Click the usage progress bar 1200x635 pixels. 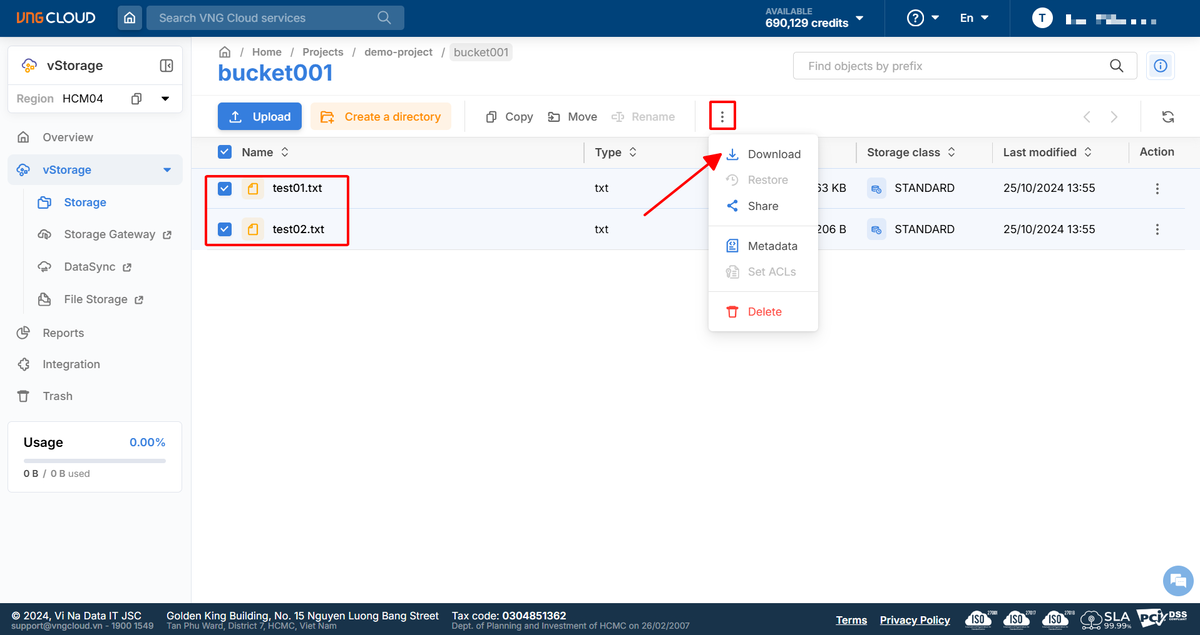95,461
